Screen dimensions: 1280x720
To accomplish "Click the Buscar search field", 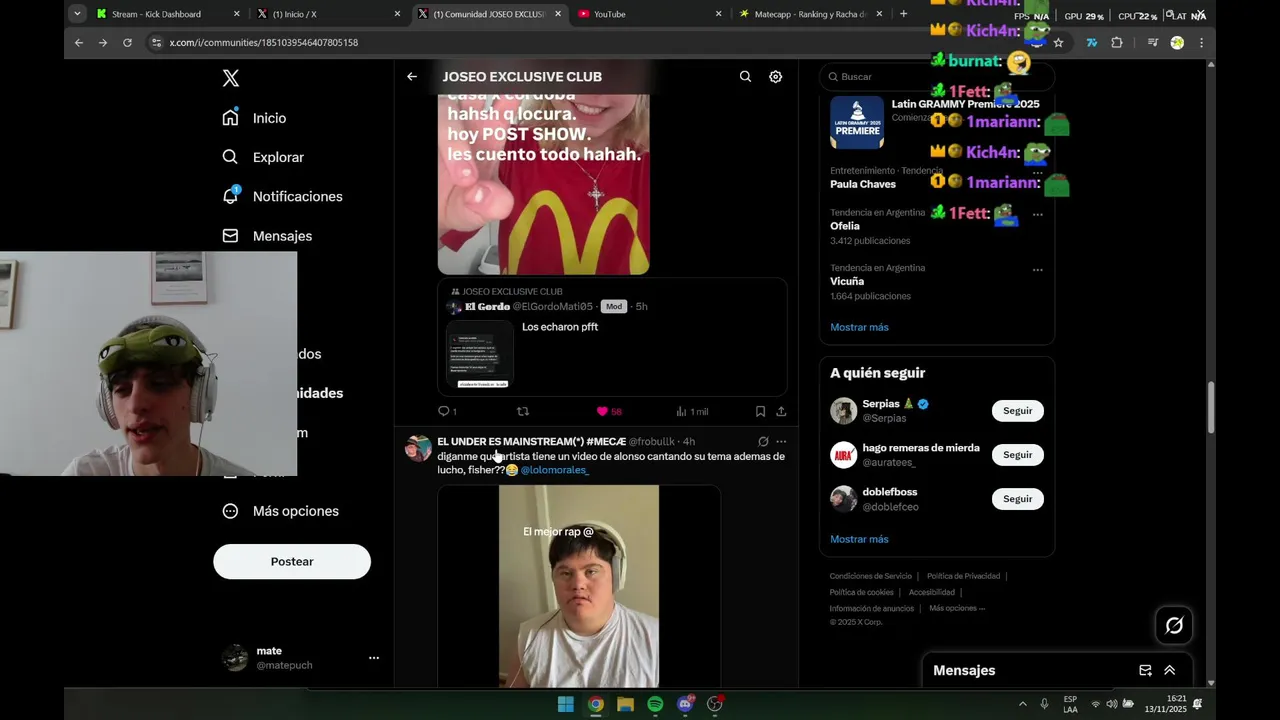I will (x=937, y=76).
